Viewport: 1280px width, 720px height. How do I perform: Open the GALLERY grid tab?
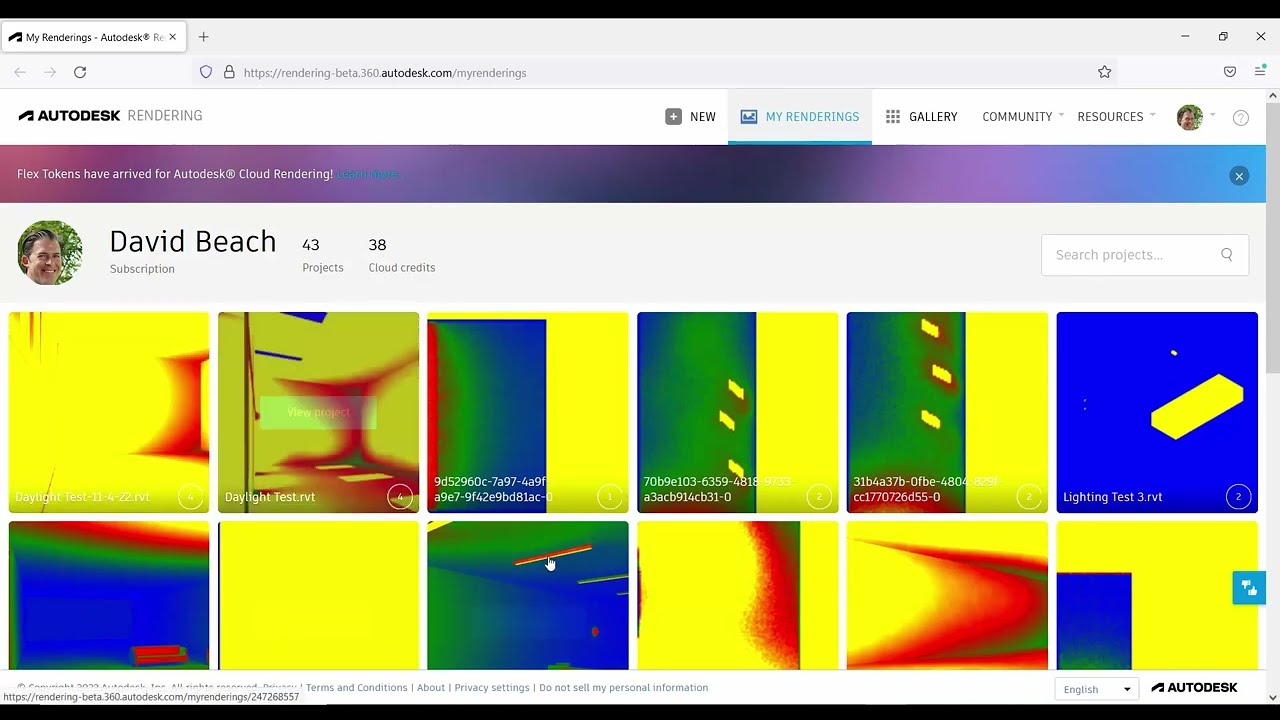(x=921, y=117)
